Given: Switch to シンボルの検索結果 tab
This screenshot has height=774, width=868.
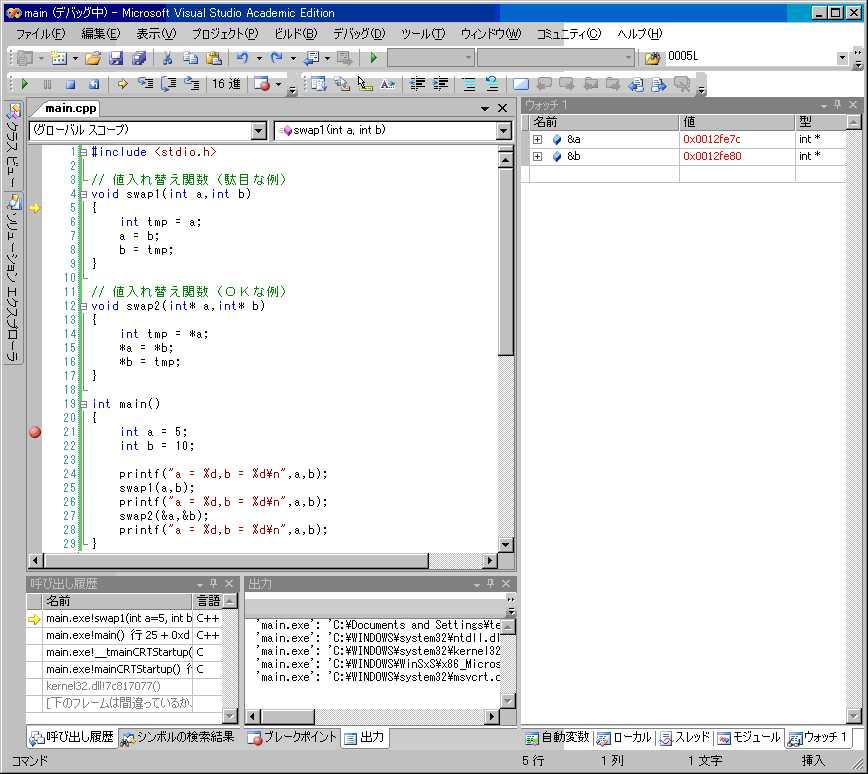Looking at the screenshot, I should tap(178, 737).
